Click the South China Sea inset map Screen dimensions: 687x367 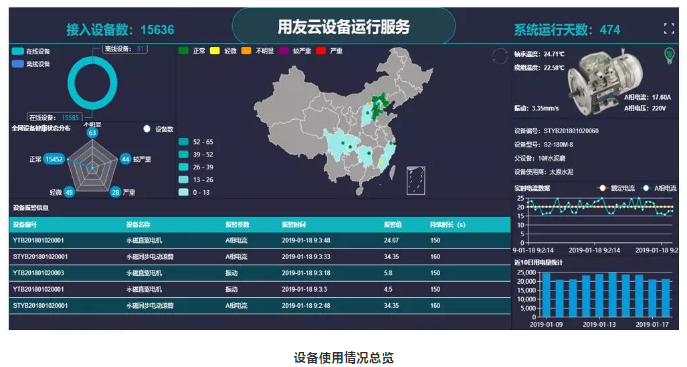point(415,180)
